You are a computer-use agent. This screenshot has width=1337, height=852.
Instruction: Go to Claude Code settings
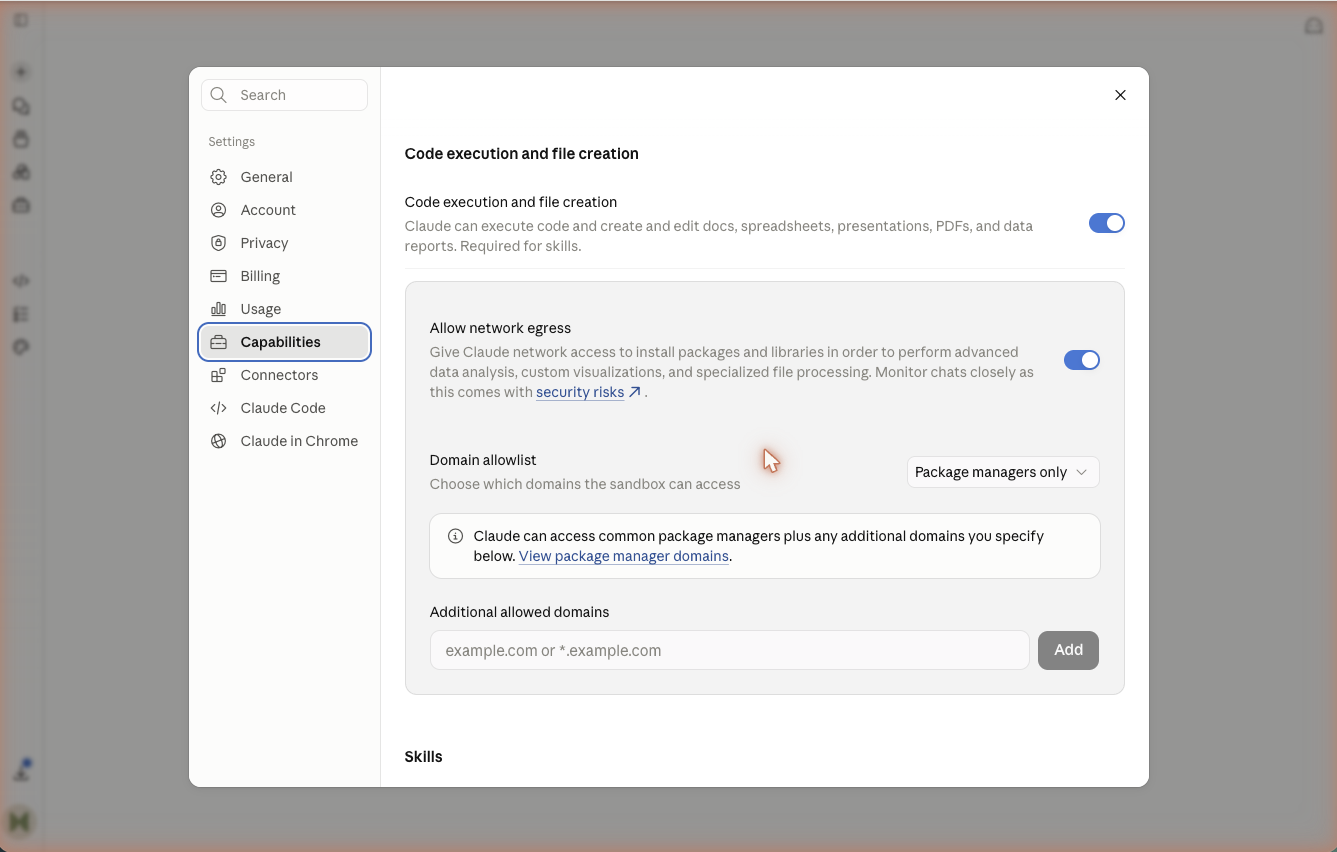pos(284,408)
